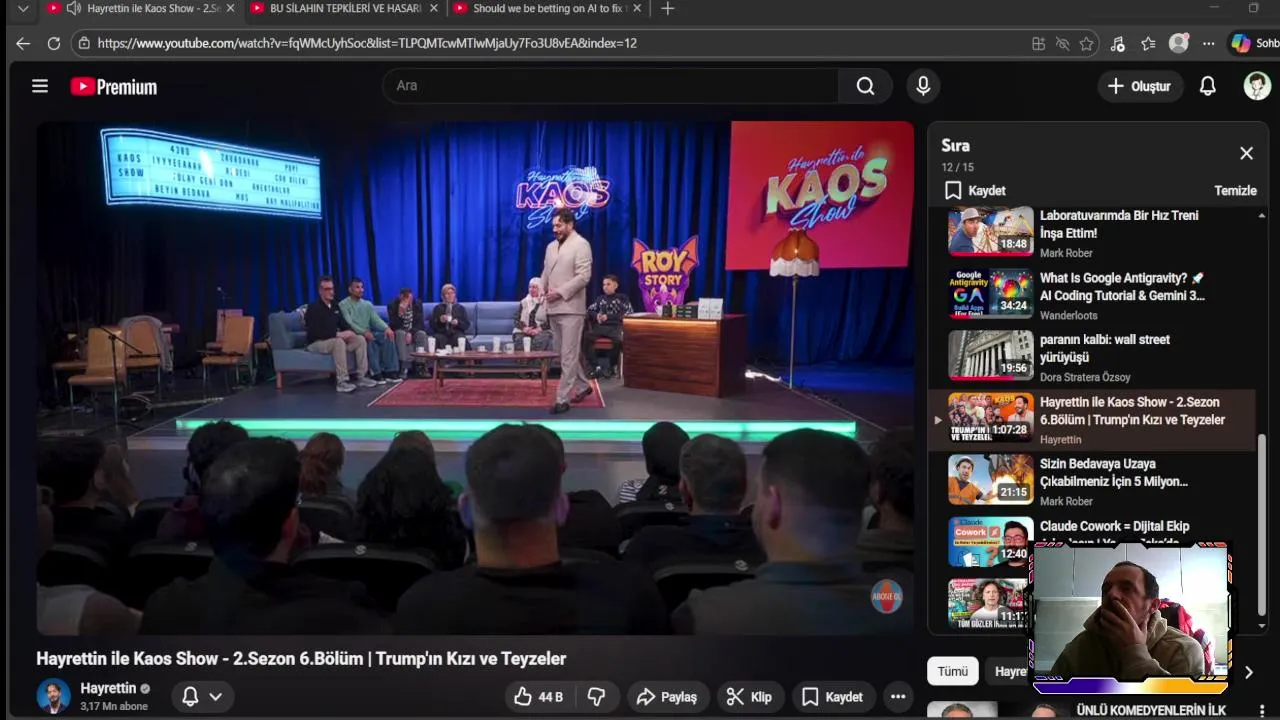
Task: Clear the queue with Temizle
Action: point(1235,190)
